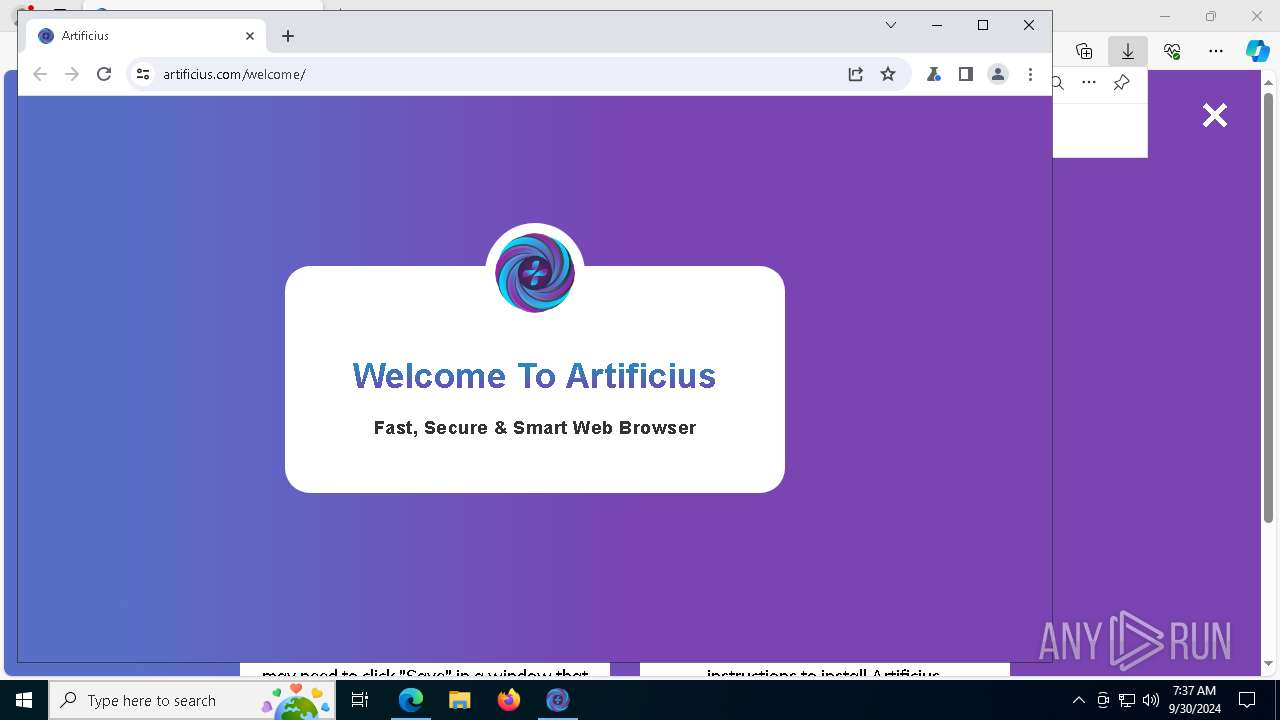
Task: Select the Artificius tab
Action: (146, 36)
